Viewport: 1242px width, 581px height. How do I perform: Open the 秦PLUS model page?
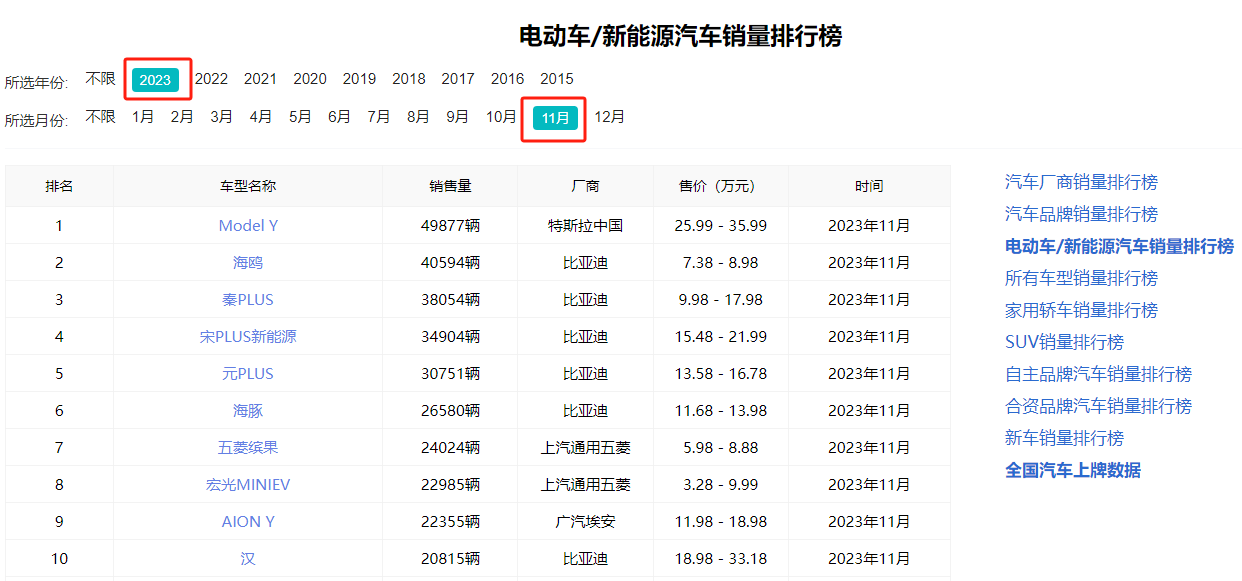tap(248, 300)
